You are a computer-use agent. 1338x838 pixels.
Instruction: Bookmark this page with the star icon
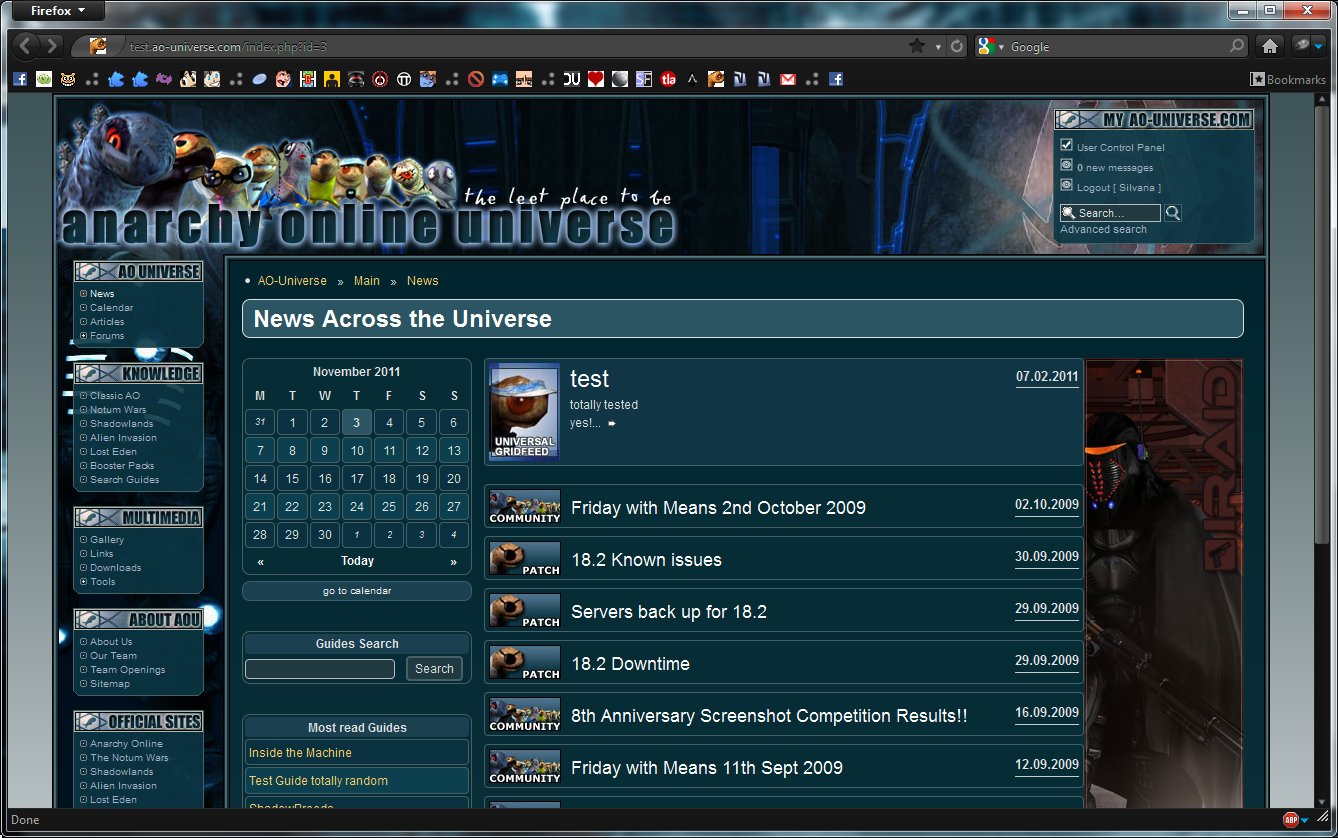click(x=916, y=46)
